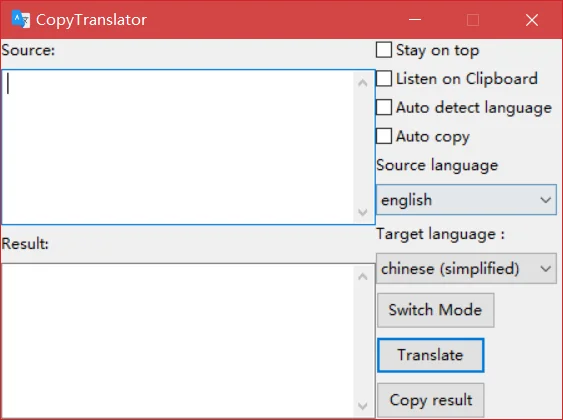Click the chevron arrow of english combo box
Image resolution: width=563 pixels, height=420 pixels.
(546, 200)
